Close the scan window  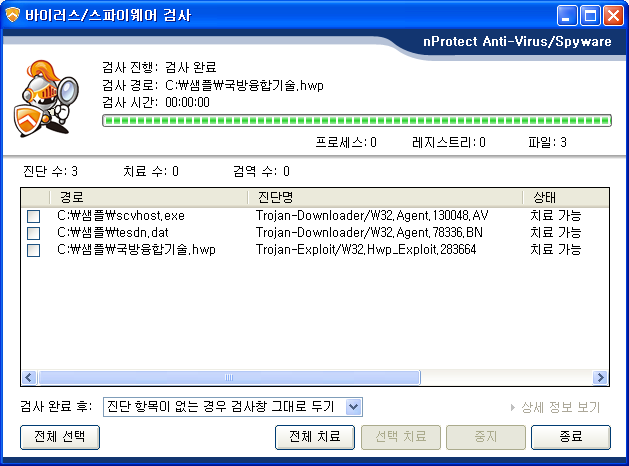[x=613, y=16]
